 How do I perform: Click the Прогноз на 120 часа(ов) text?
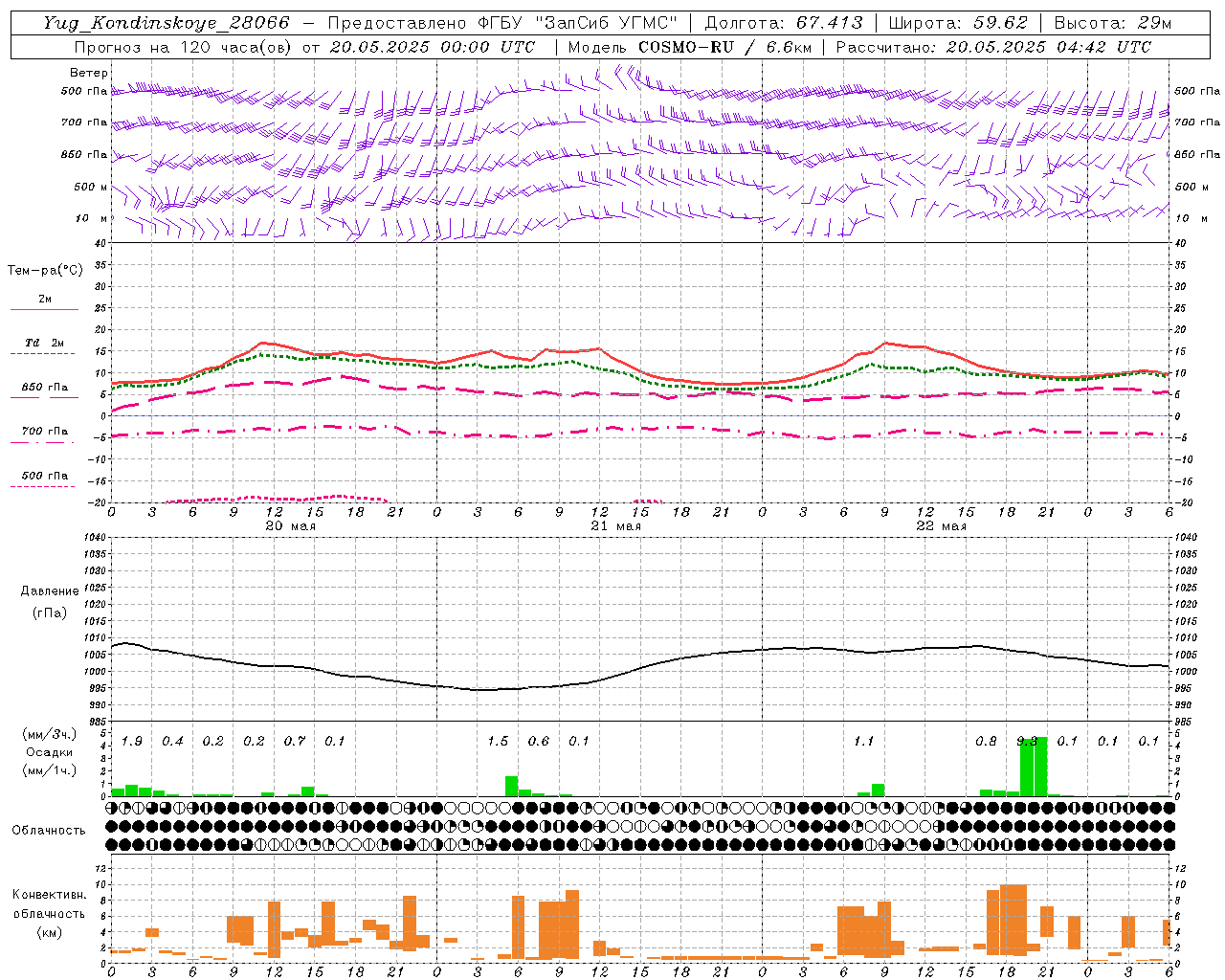185,47
